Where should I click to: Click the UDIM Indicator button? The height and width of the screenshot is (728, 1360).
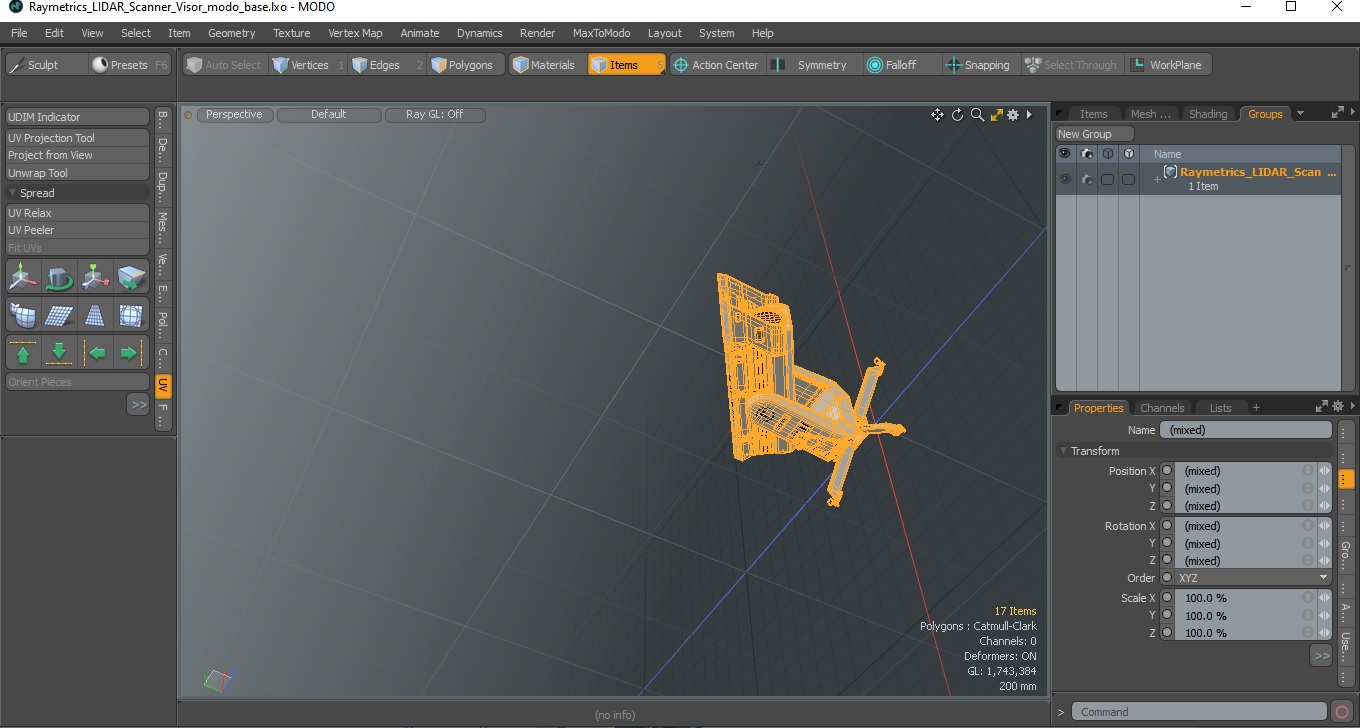click(x=77, y=117)
